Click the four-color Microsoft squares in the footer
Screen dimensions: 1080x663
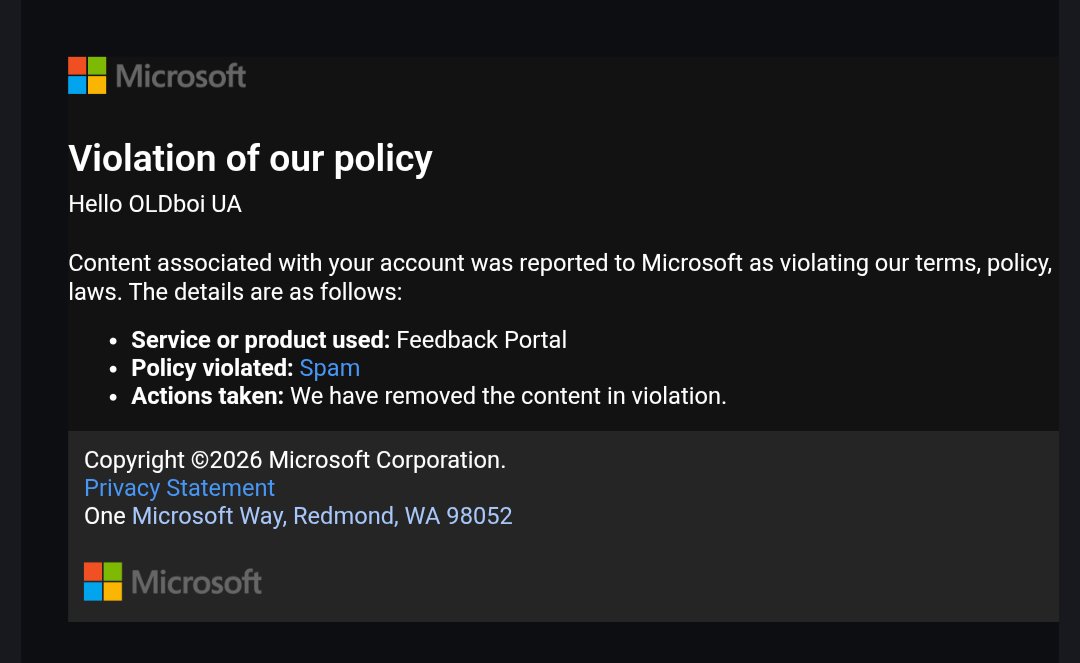point(103,581)
